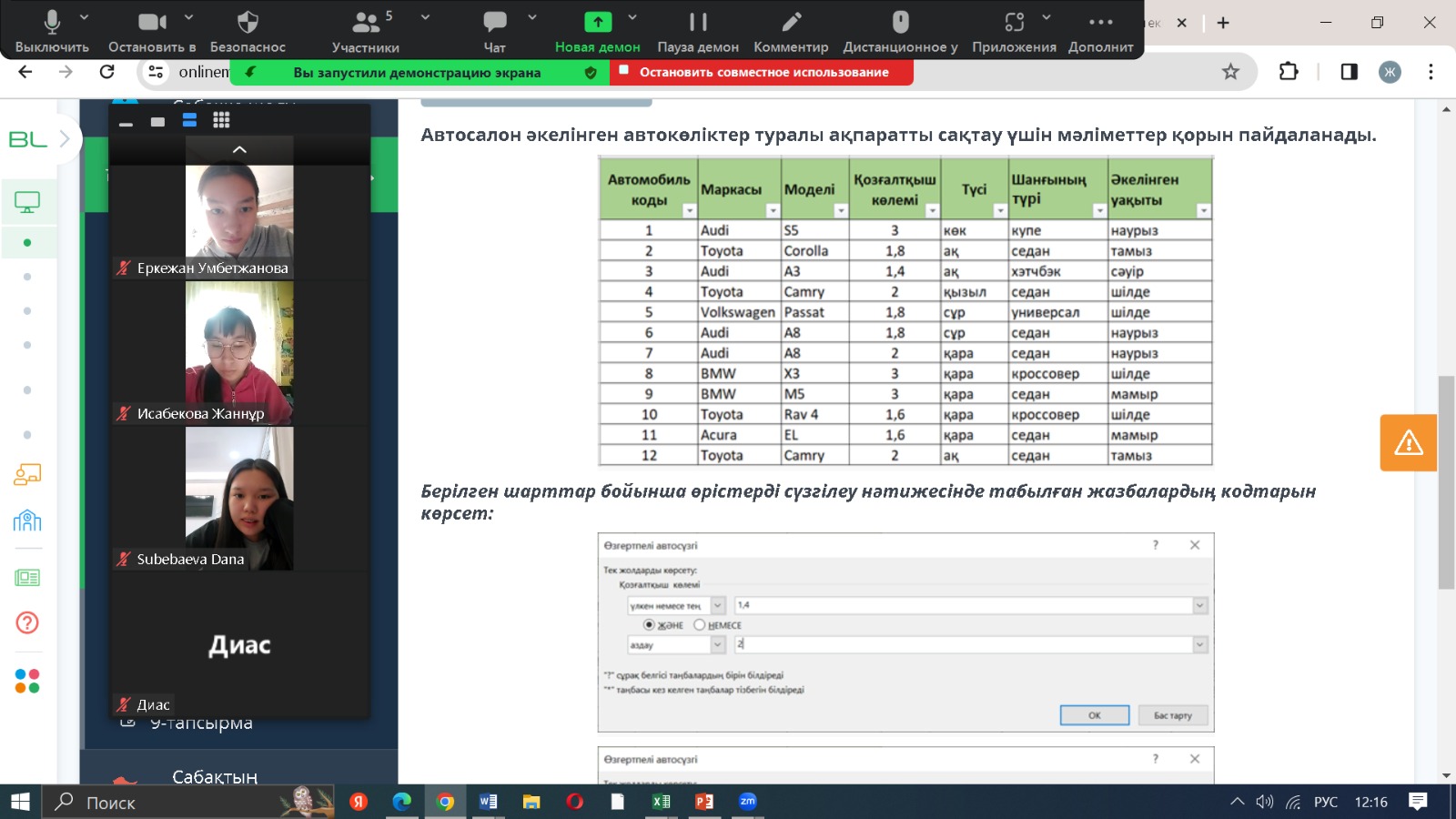Open Zoom Чат panel
Viewport: 1456px width, 819px height.
pos(494,31)
